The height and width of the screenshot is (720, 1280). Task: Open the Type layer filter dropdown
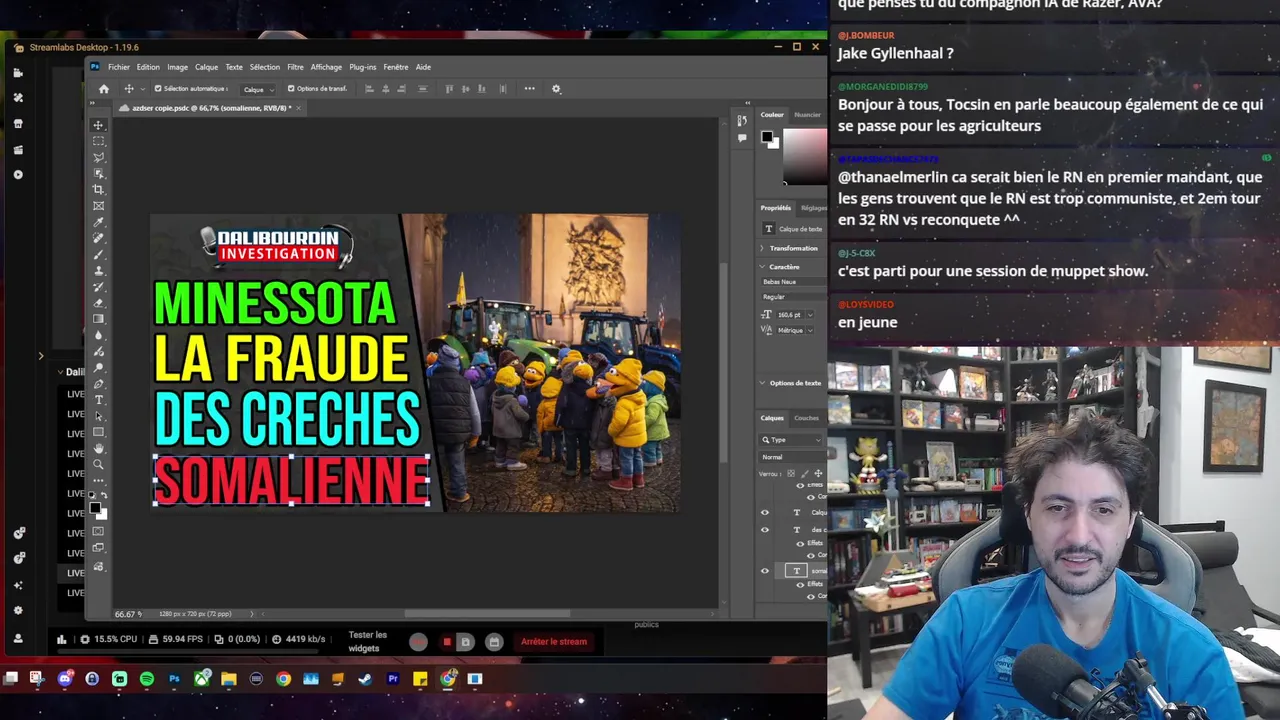tap(791, 439)
